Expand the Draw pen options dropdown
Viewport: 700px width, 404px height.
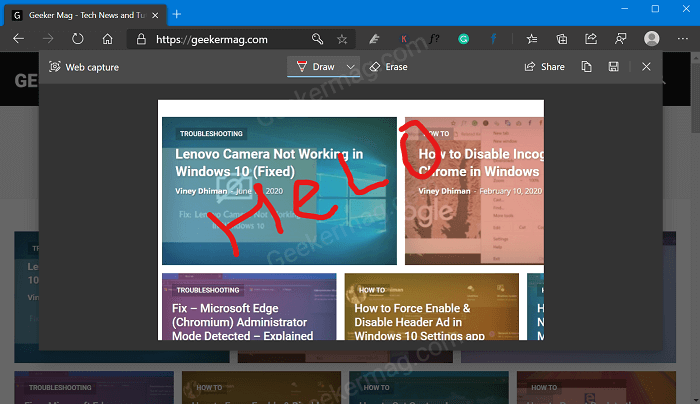click(351, 67)
